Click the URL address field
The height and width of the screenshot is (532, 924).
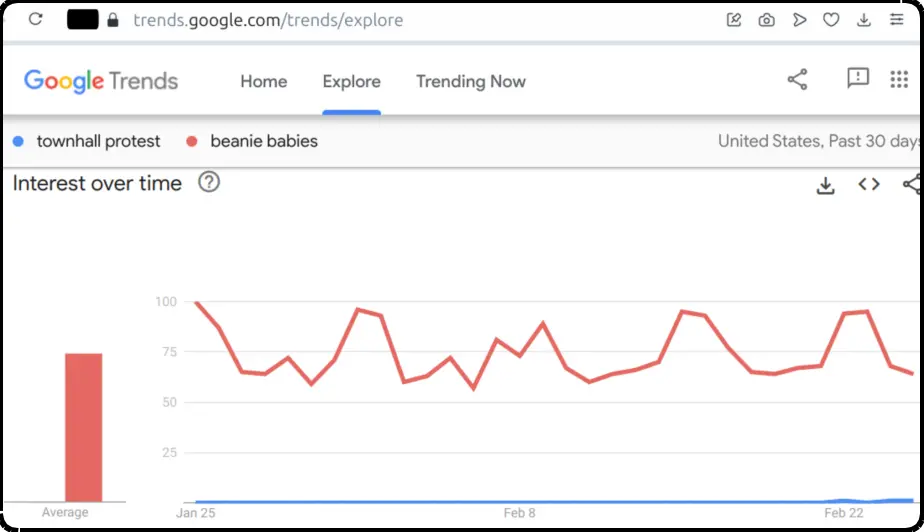point(268,20)
